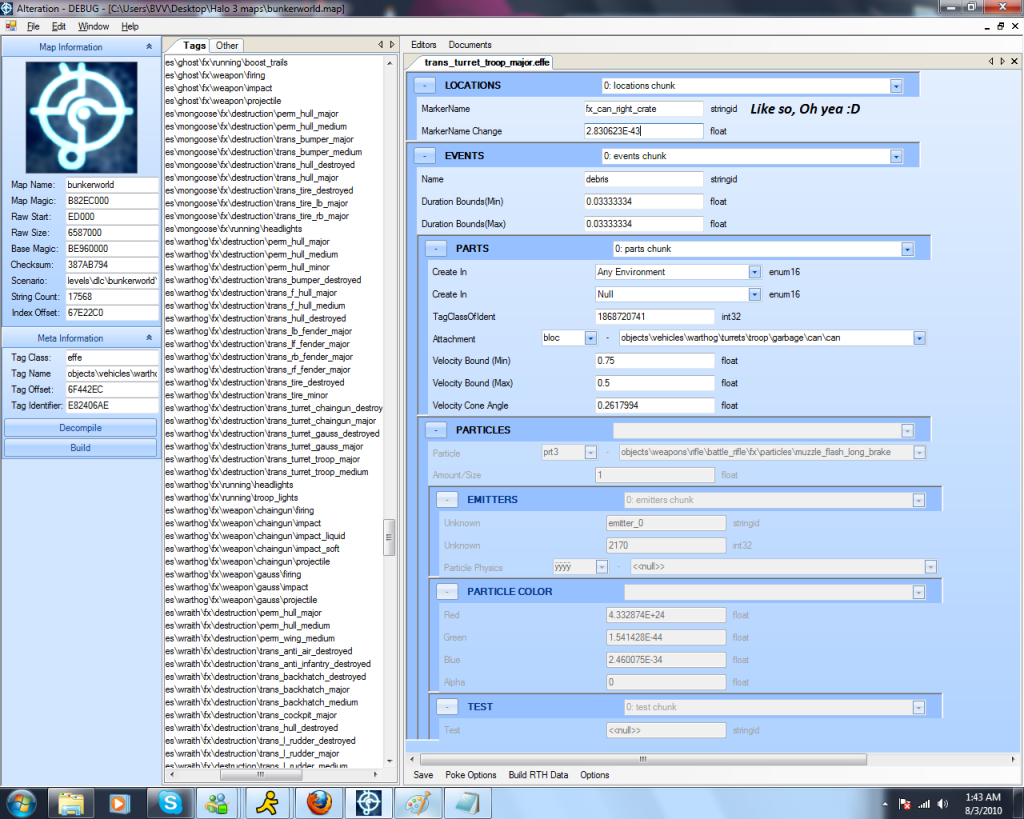Open Skype from the taskbar
Image resolution: width=1024 pixels, height=819 pixels.
[170, 803]
